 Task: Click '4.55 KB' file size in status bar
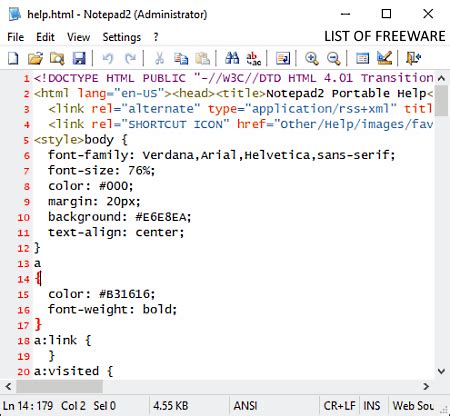tap(171, 406)
